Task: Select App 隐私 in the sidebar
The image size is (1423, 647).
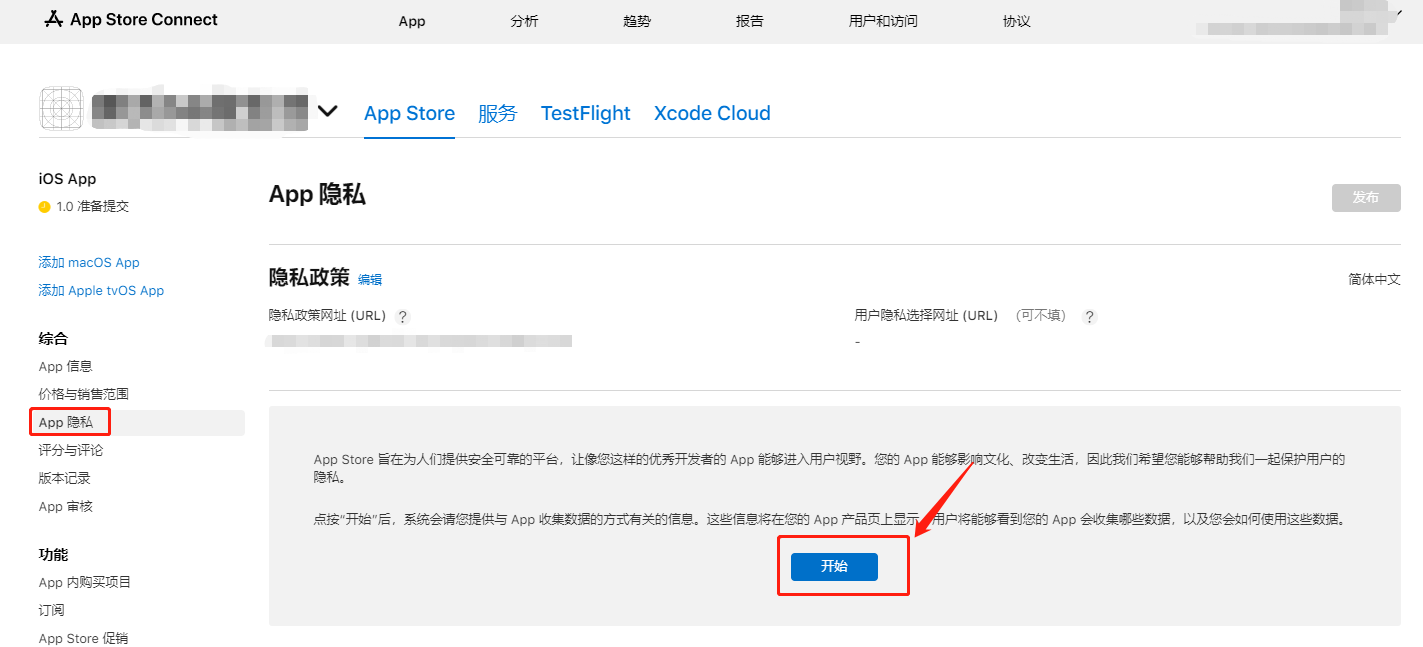Action: pyautogui.click(x=66, y=422)
